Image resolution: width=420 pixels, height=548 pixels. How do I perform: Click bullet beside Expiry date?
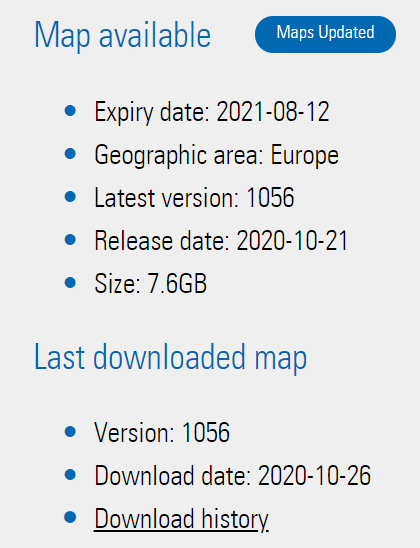click(70, 111)
